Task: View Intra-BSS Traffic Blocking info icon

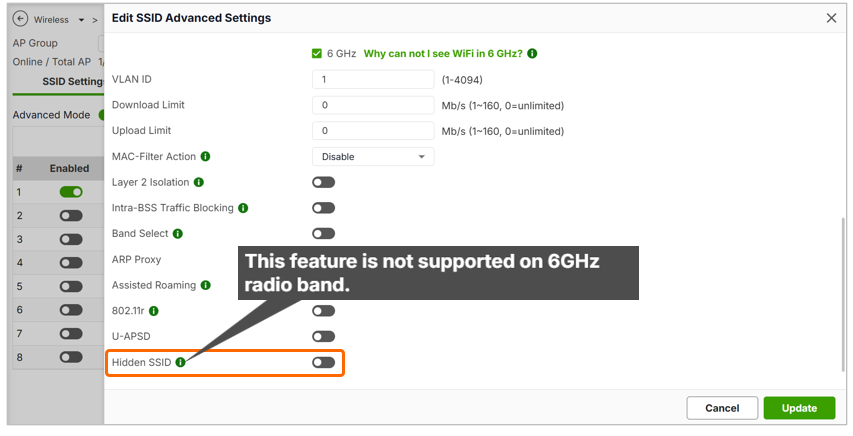Action: pos(243,208)
